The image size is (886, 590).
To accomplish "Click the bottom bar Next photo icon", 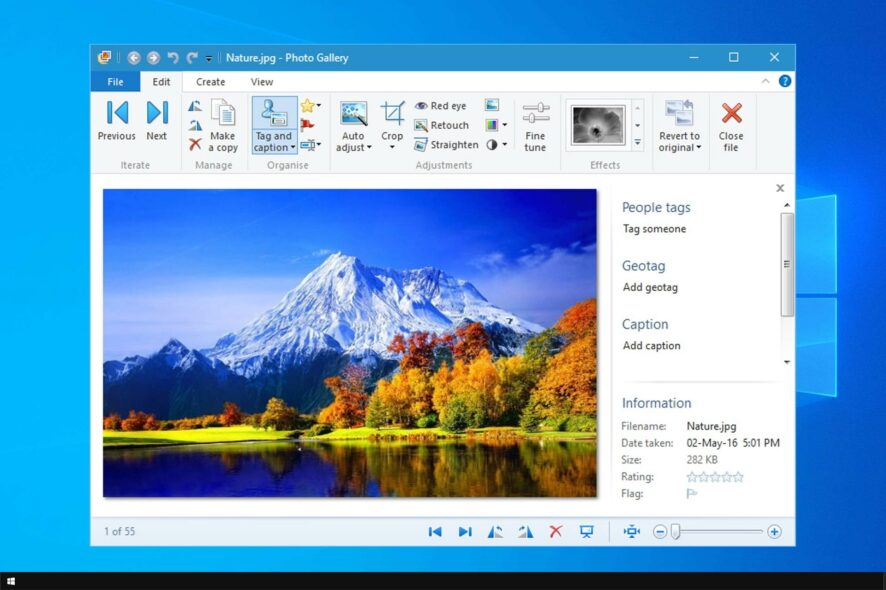I will (x=465, y=532).
